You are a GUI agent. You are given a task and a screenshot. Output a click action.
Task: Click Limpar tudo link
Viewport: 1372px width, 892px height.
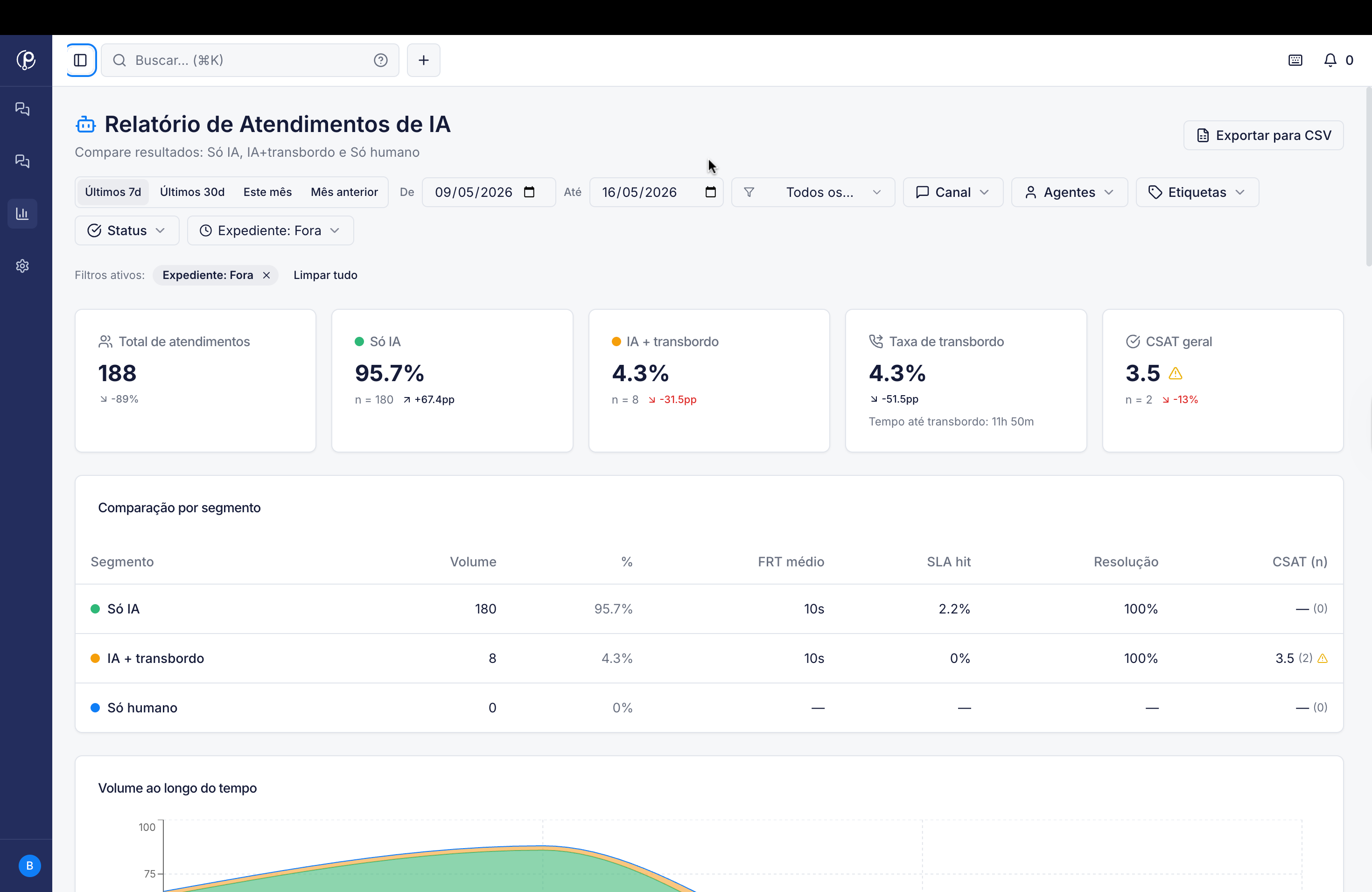point(325,275)
